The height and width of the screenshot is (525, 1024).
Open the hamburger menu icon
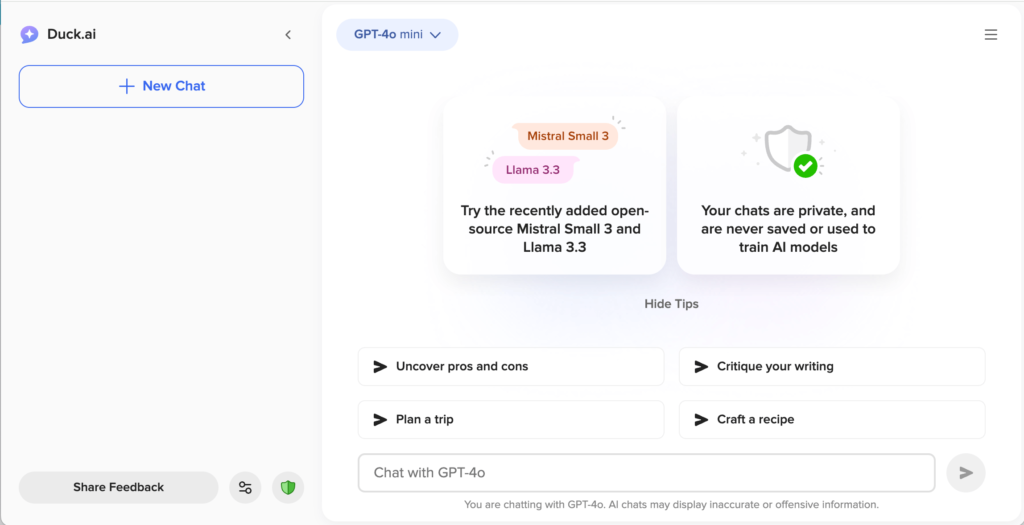(991, 35)
